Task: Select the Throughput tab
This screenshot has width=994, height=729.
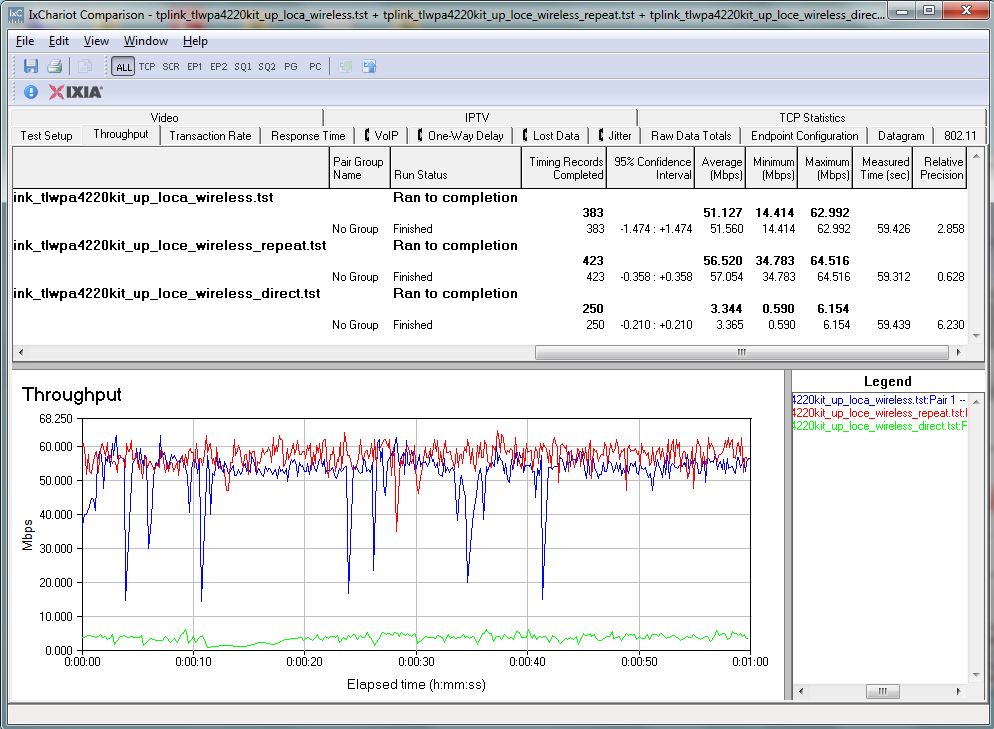Action: (120, 134)
